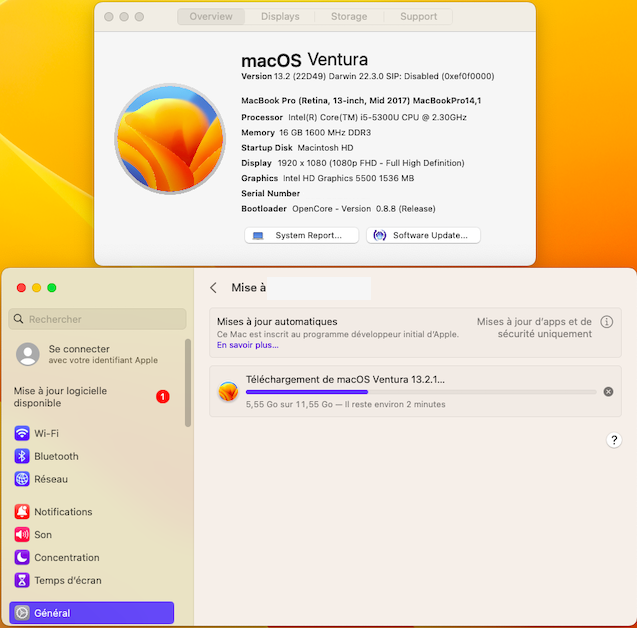This screenshot has height=628, width=637.
Task: Click the update icon on Software Update button
Action: pos(379,235)
